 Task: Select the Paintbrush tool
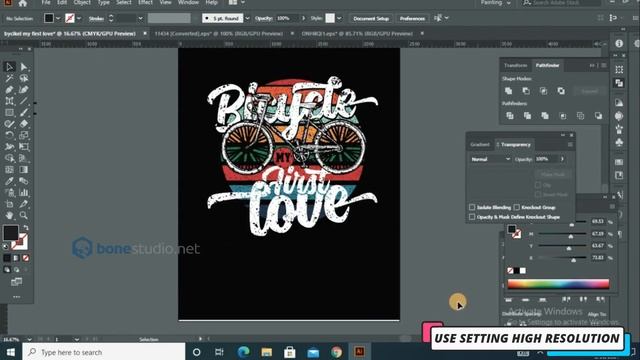tap(24, 112)
